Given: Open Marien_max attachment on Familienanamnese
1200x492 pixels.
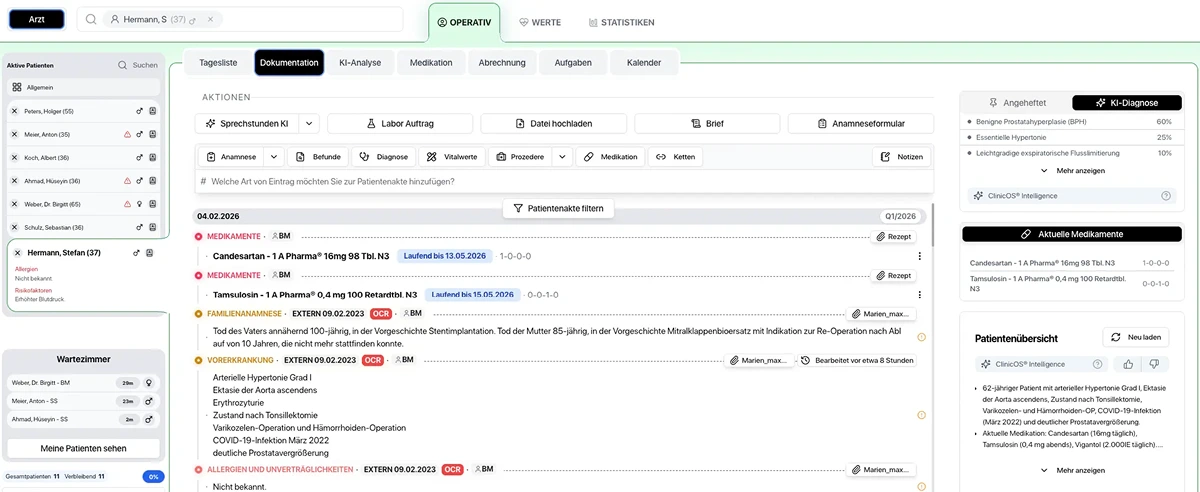Looking at the screenshot, I should click(x=882, y=314).
